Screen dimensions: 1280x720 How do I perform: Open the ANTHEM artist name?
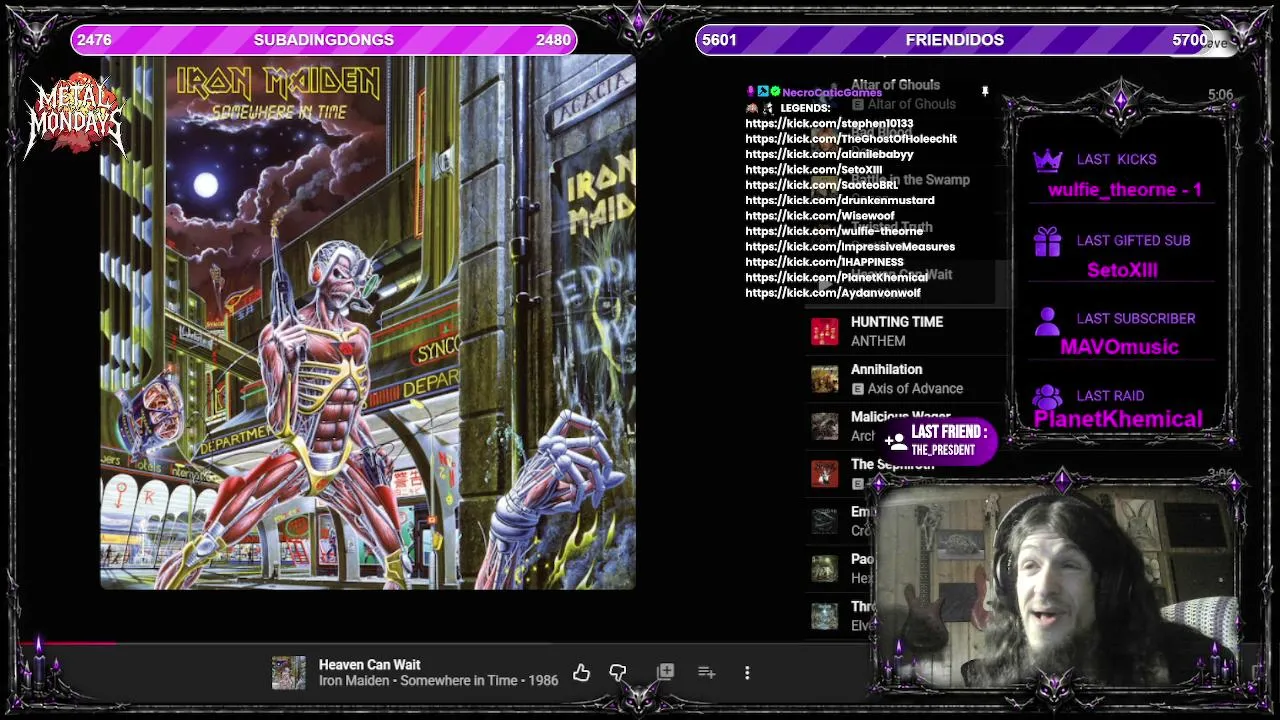(878, 341)
